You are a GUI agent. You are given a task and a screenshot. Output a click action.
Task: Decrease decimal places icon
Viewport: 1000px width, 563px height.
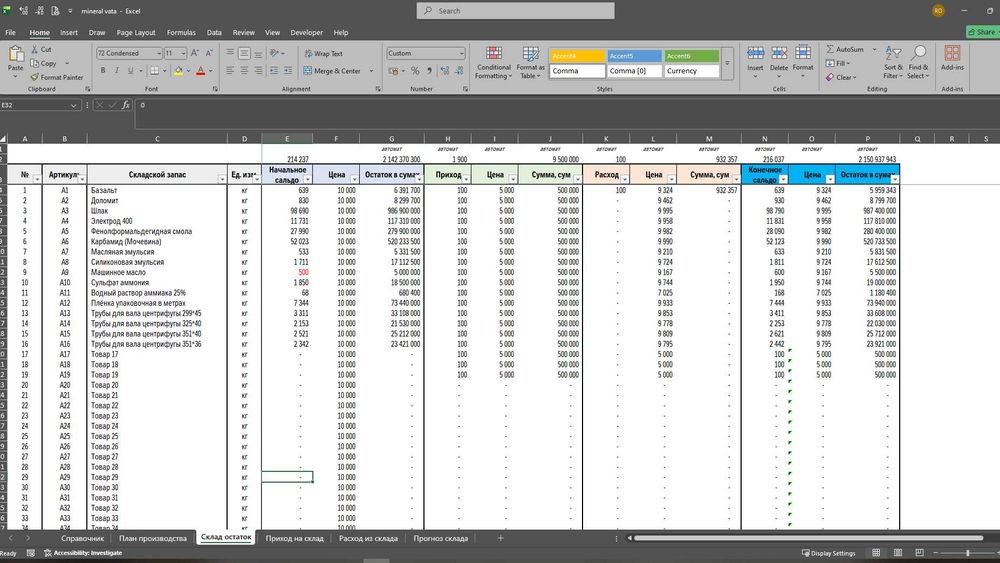[x=459, y=71]
